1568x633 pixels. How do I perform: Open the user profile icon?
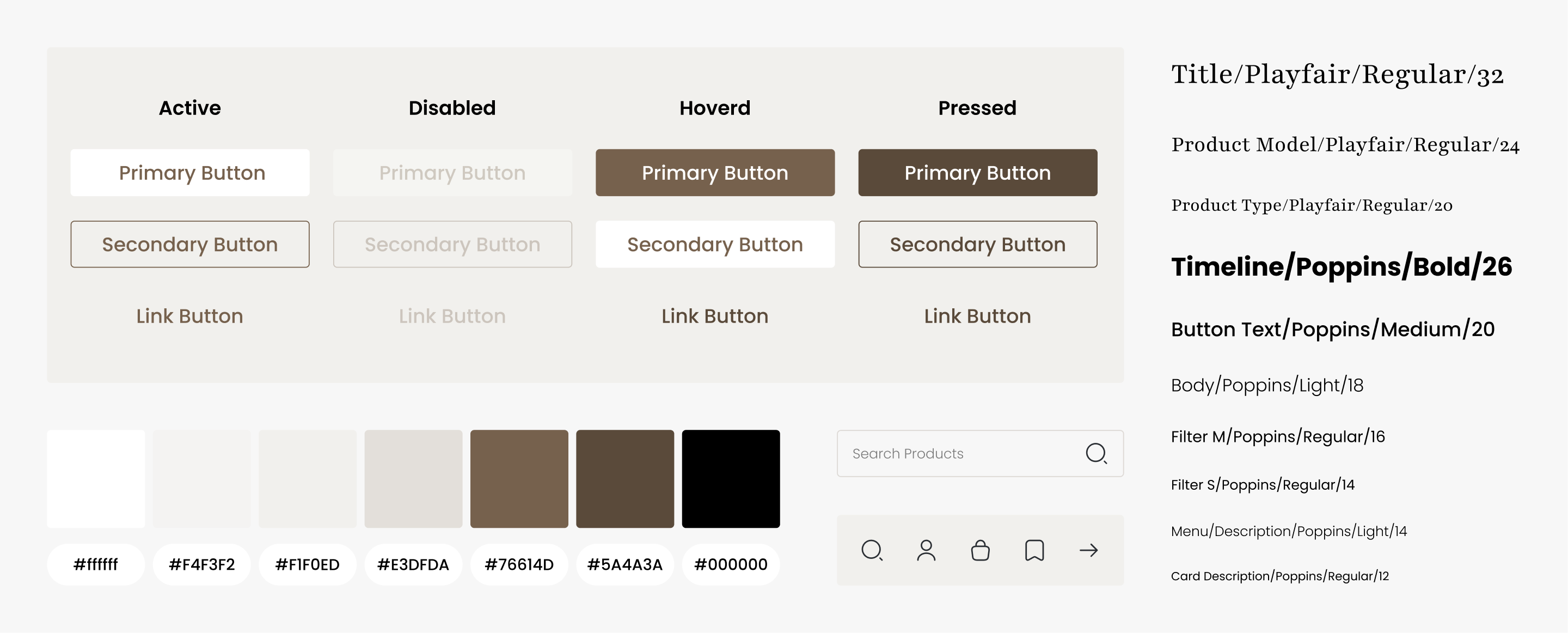coord(926,550)
